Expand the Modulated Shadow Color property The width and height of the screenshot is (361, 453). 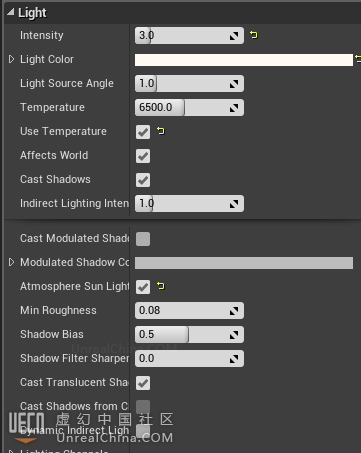tap(11, 262)
